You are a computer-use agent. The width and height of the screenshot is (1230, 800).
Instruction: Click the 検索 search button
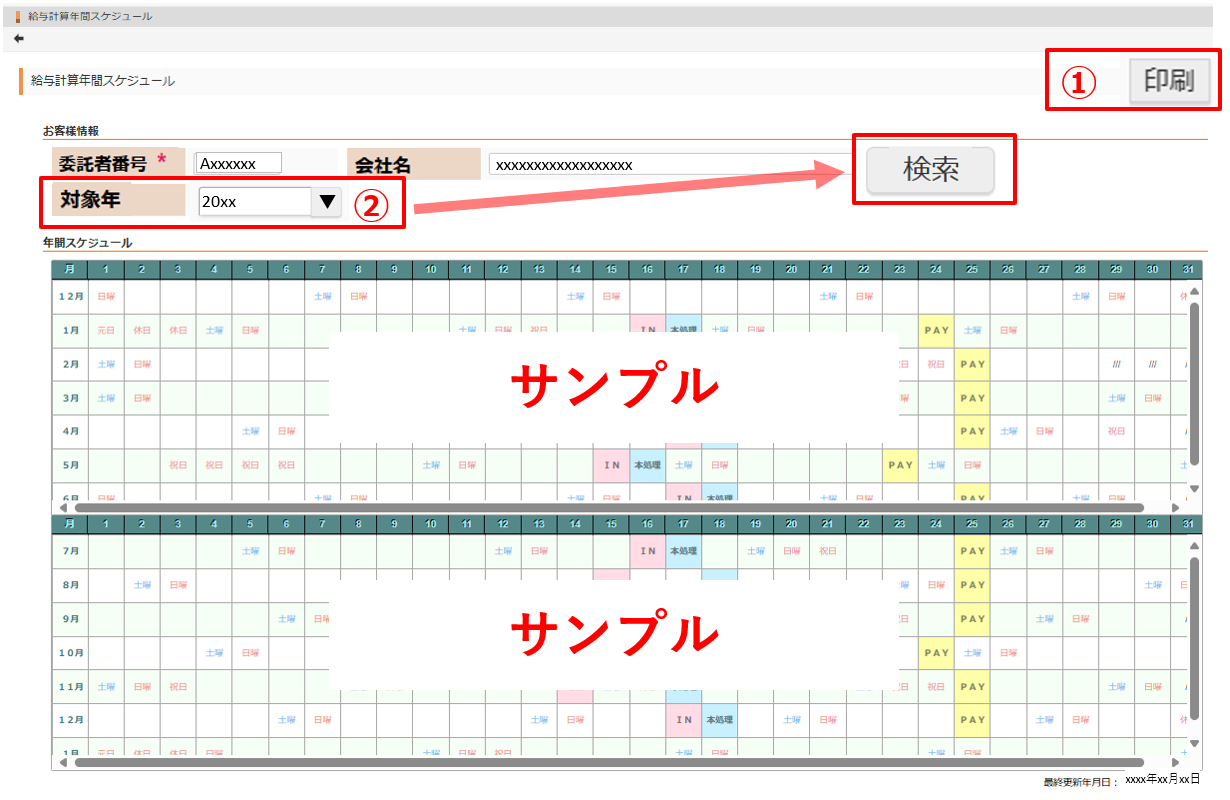pyautogui.click(x=930, y=170)
